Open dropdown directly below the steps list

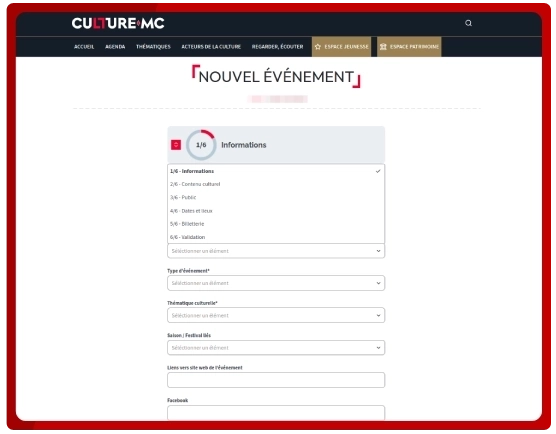pos(276,251)
